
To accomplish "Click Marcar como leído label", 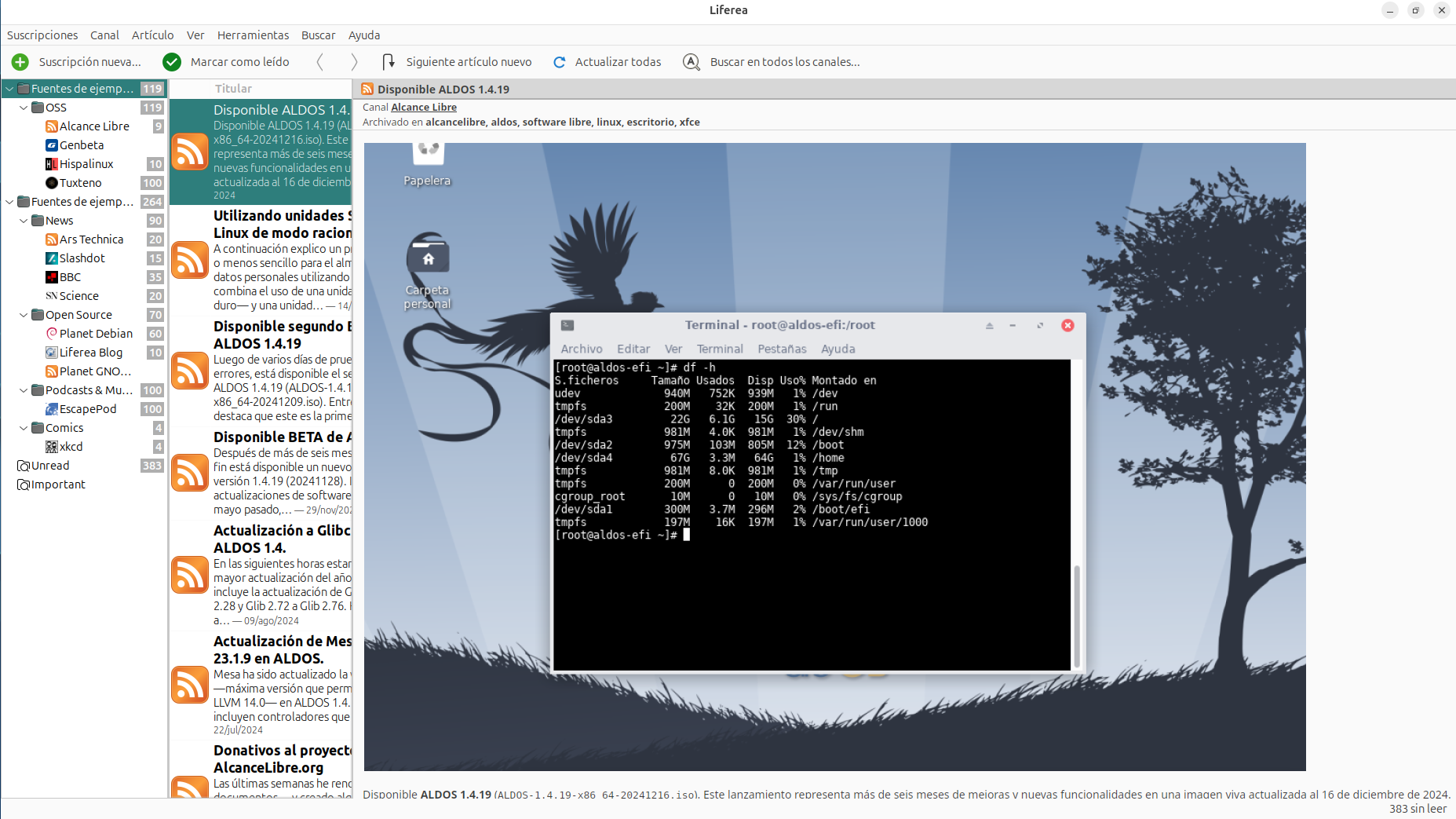I will tap(240, 62).
